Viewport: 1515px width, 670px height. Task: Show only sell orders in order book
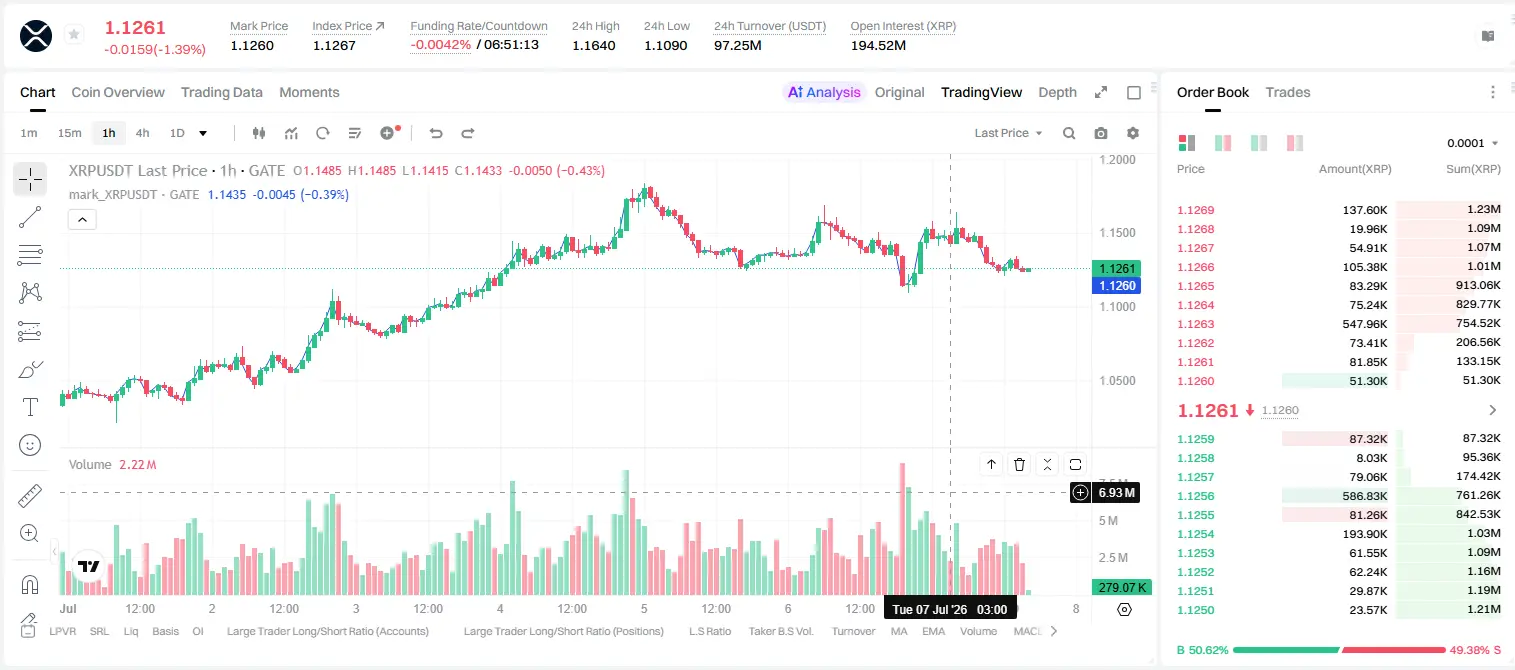1294,143
